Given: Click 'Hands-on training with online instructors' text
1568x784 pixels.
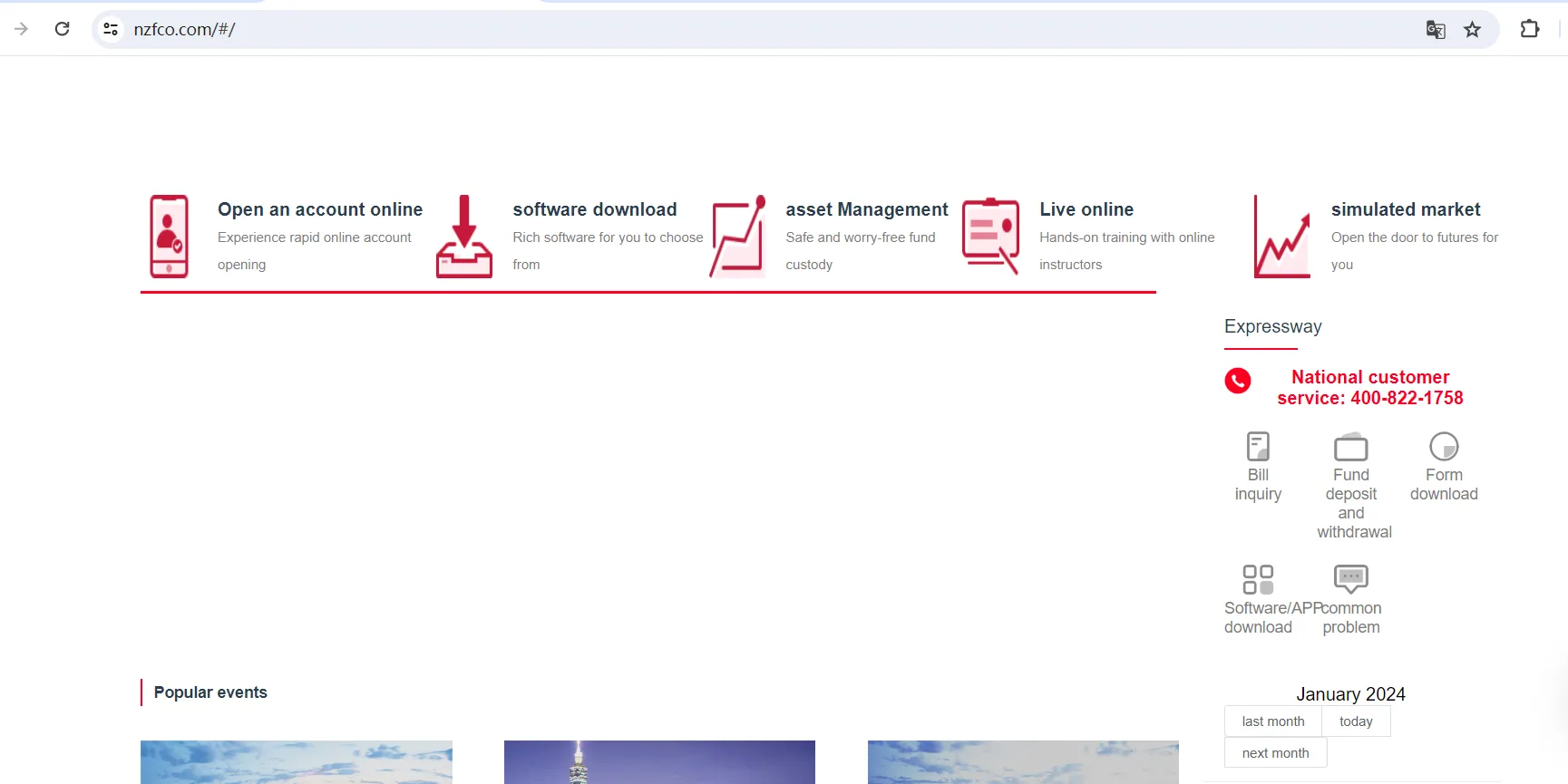Looking at the screenshot, I should (x=1127, y=251).
